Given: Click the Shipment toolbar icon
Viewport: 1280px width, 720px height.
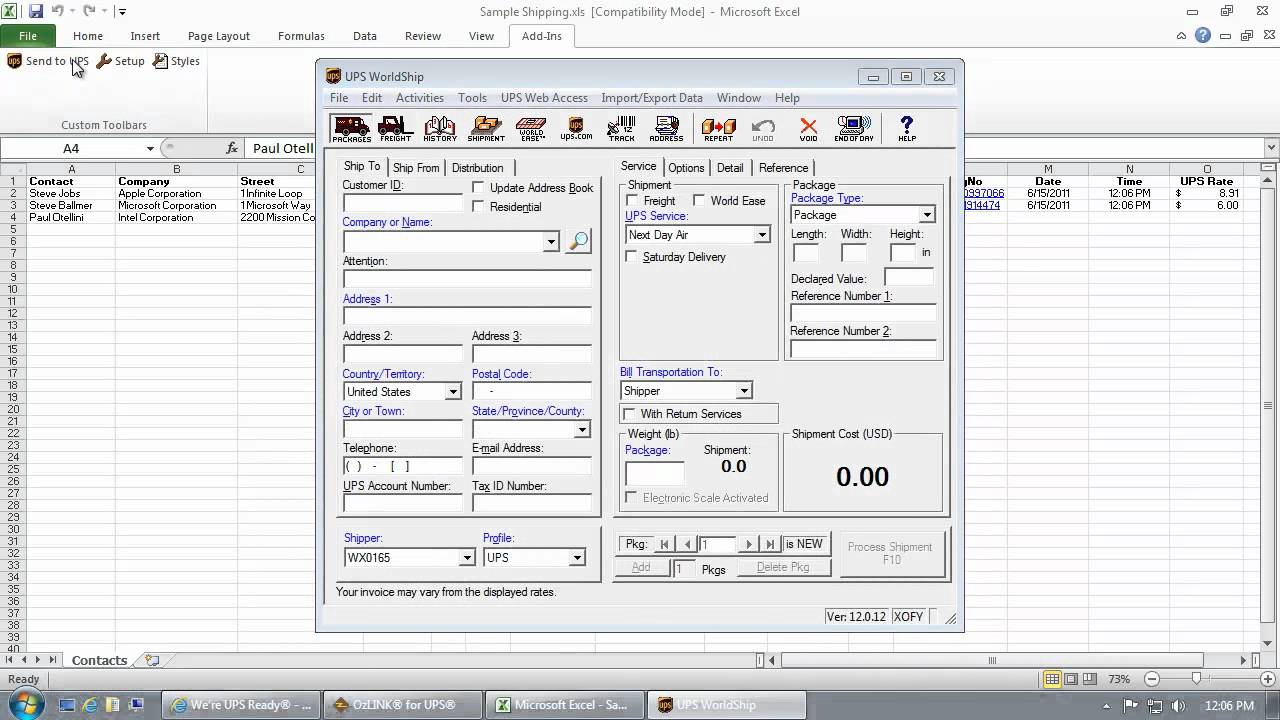Looking at the screenshot, I should tap(486, 128).
